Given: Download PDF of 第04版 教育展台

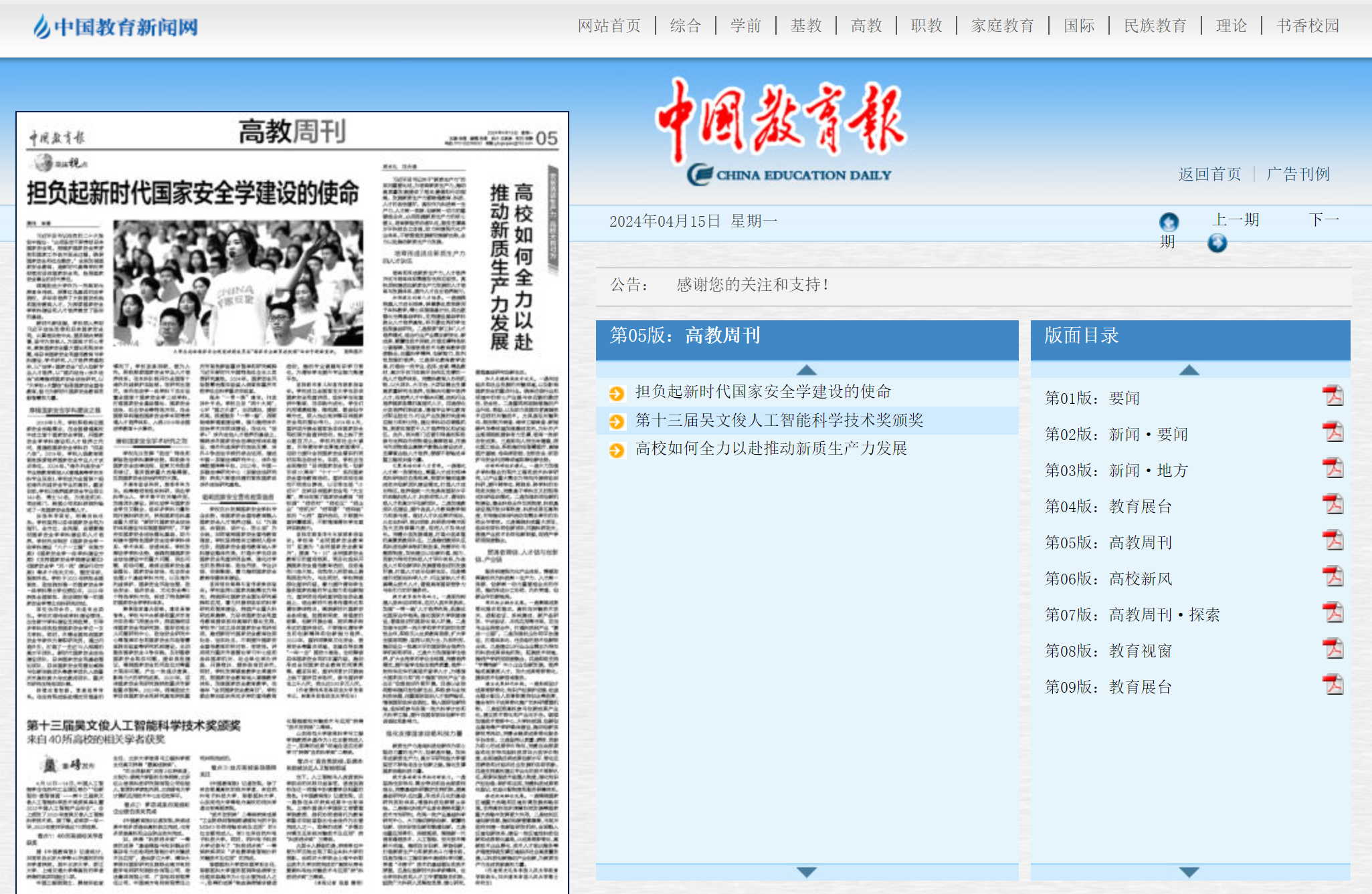Looking at the screenshot, I should pyautogui.click(x=1333, y=505).
